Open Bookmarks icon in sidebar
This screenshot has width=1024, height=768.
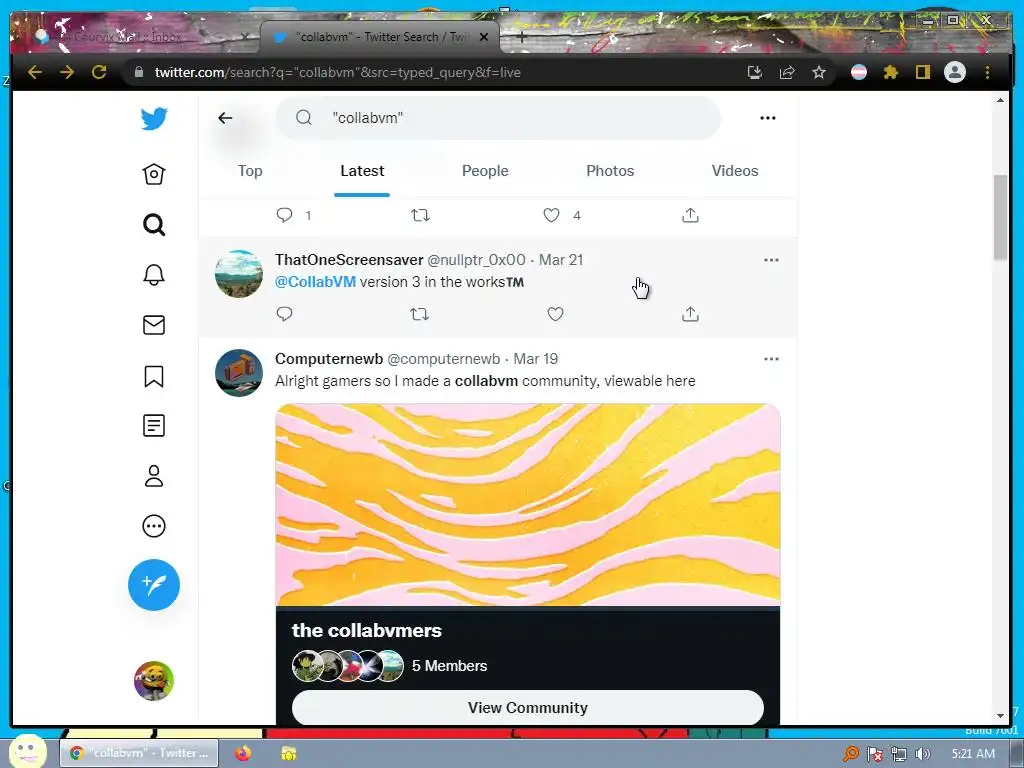pos(154,376)
